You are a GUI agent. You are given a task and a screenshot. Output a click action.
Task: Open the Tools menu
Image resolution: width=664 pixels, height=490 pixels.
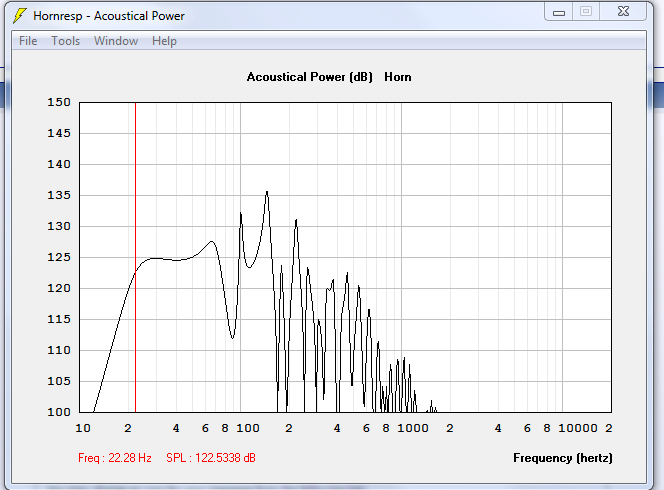pos(65,41)
